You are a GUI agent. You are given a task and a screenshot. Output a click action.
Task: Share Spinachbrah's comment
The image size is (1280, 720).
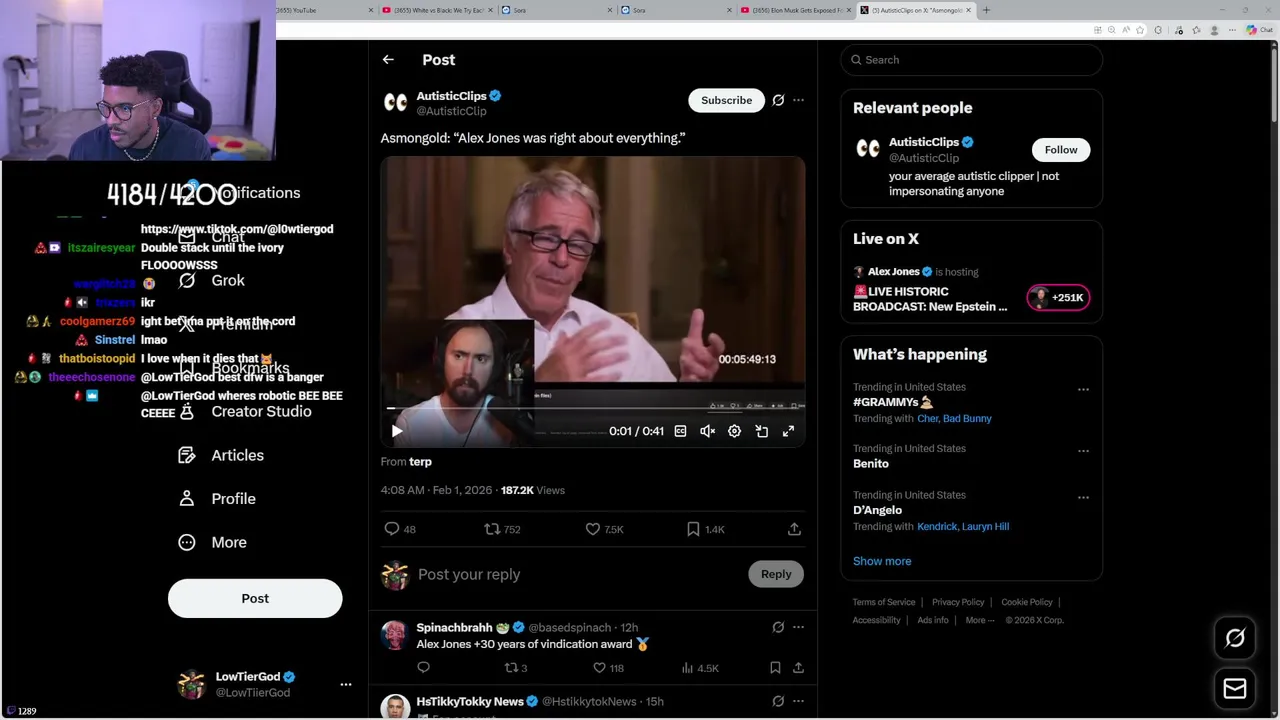click(x=798, y=667)
